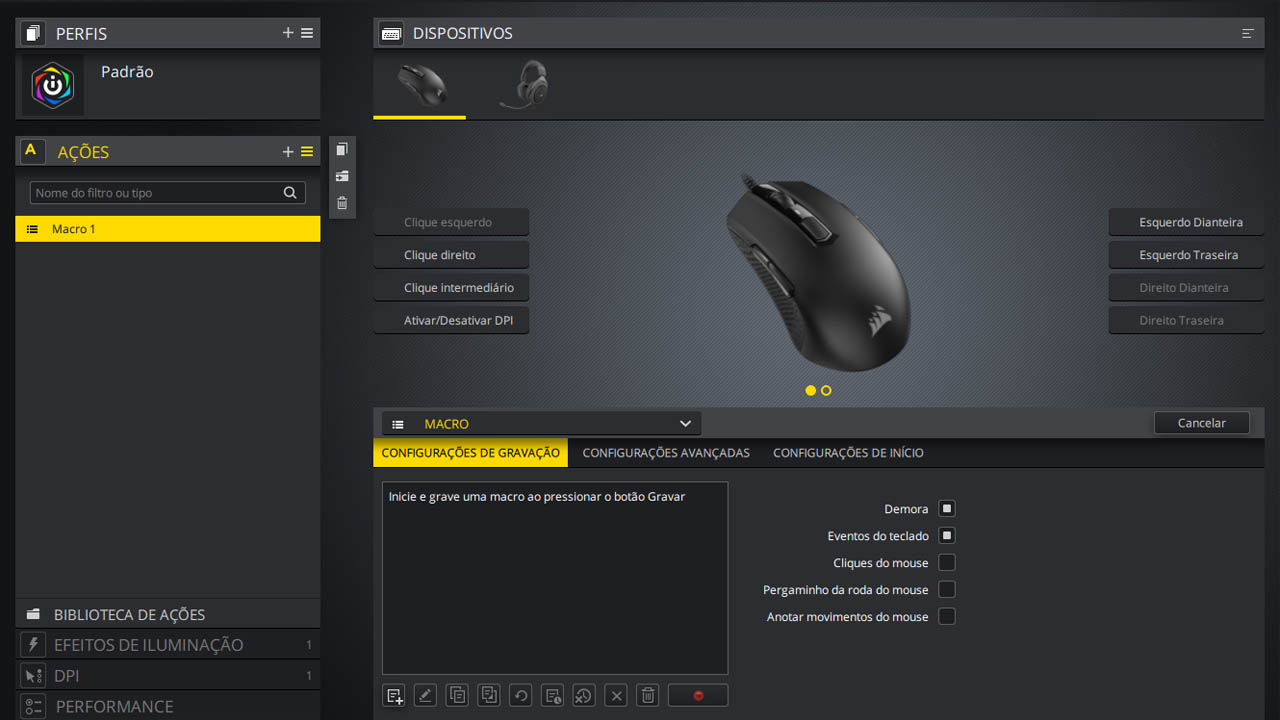Start recording with the red record button

click(698, 696)
